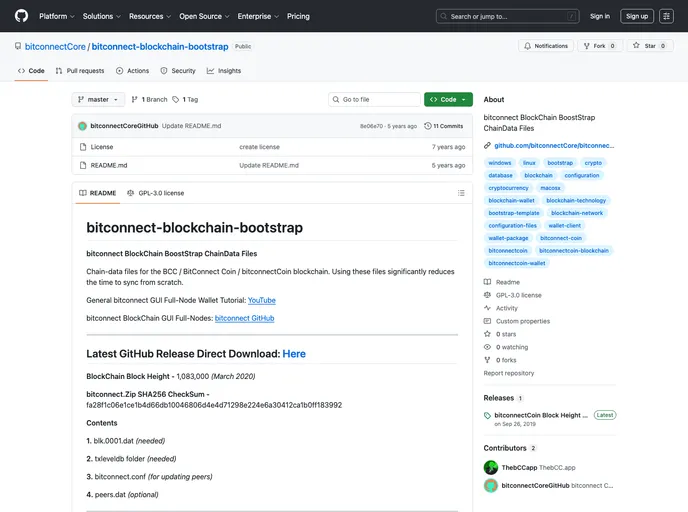The image size is (688, 512).
Task: Click the Tag icon showing 1 Tag
Action: click(176, 100)
